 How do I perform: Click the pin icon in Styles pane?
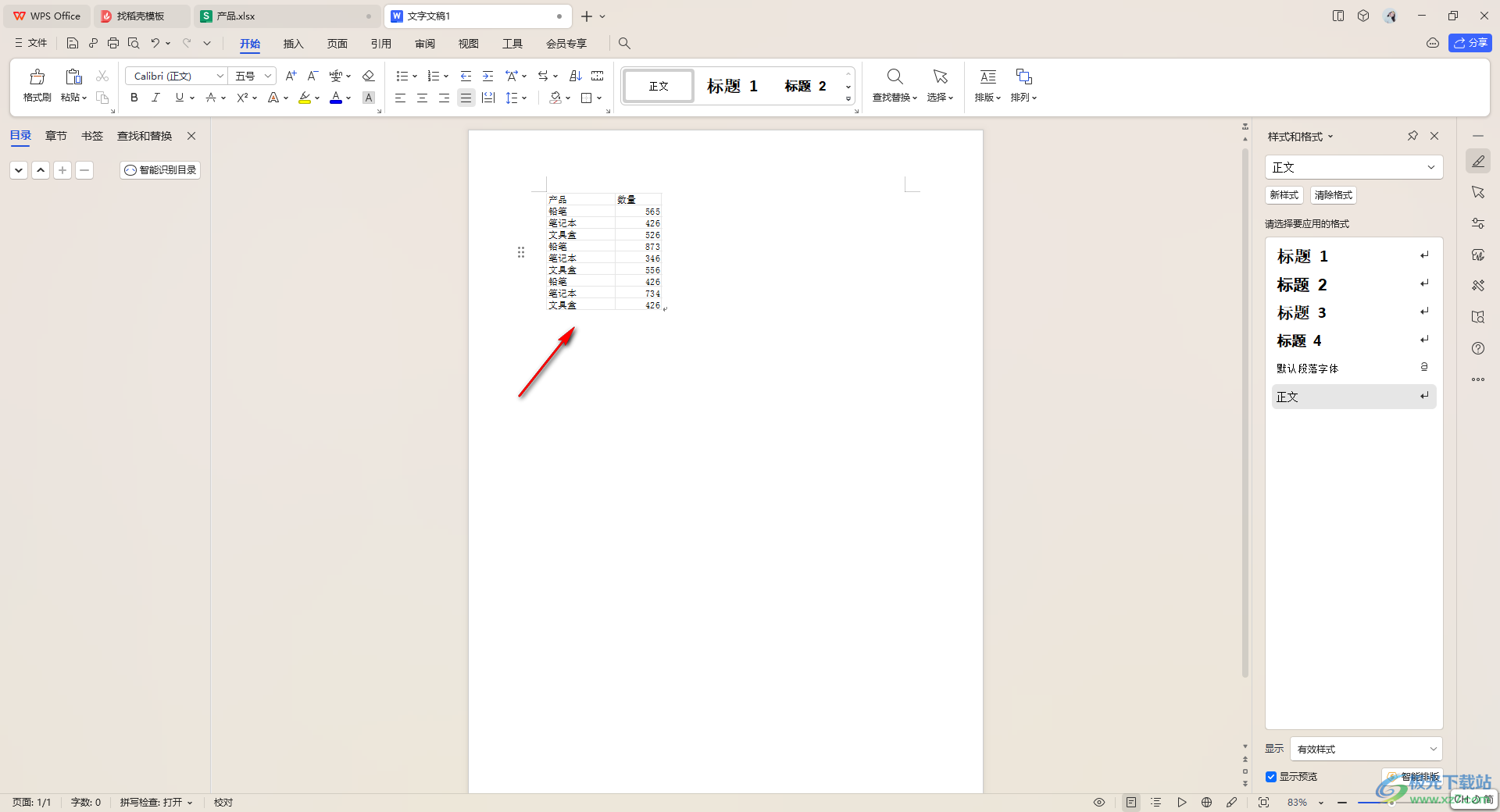click(x=1412, y=136)
